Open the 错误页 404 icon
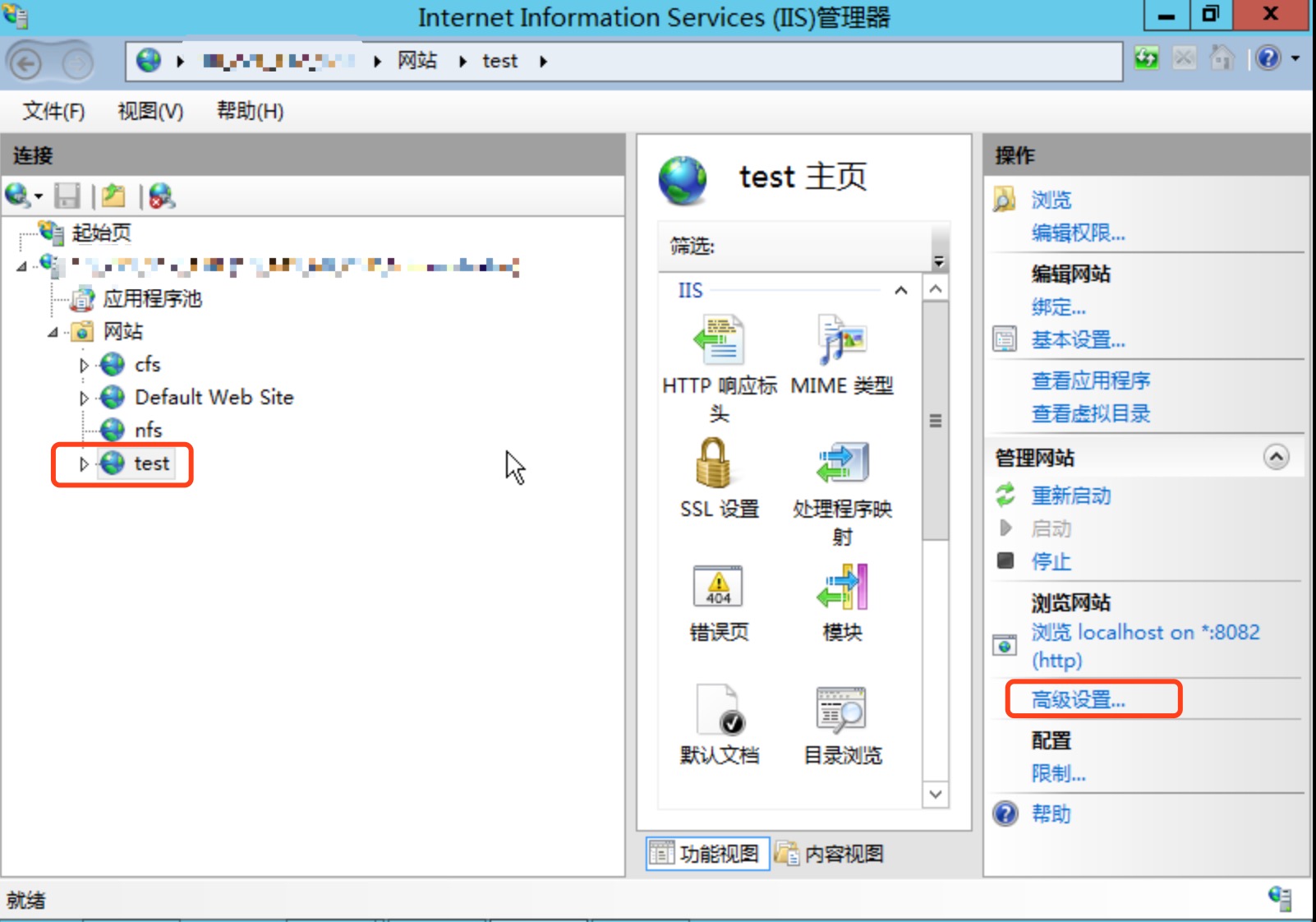The height and width of the screenshot is (922, 1316). [718, 586]
